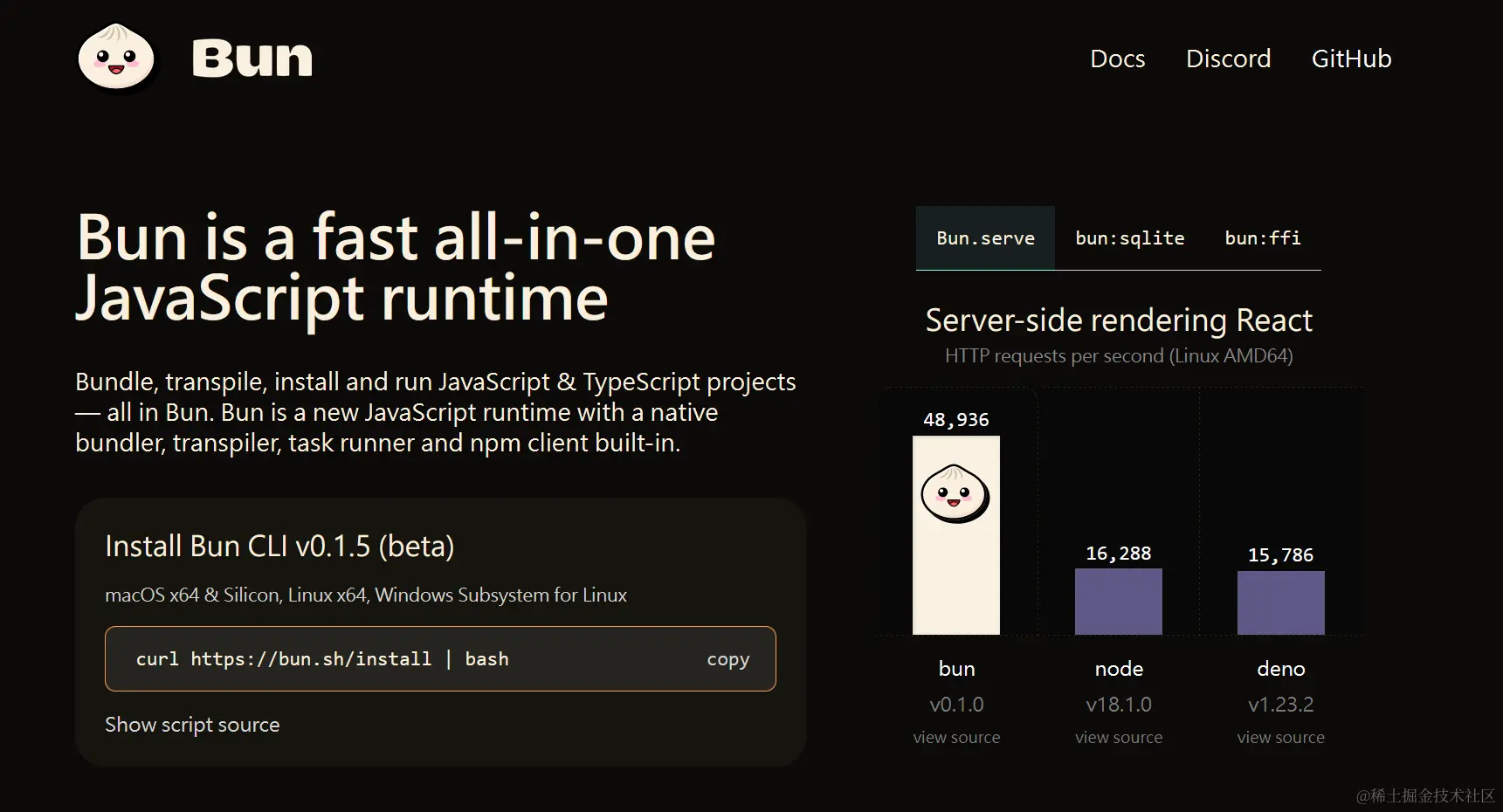This screenshot has width=1503, height=812.
Task: Click the bun bar showing 48,936
Action: pos(956,535)
